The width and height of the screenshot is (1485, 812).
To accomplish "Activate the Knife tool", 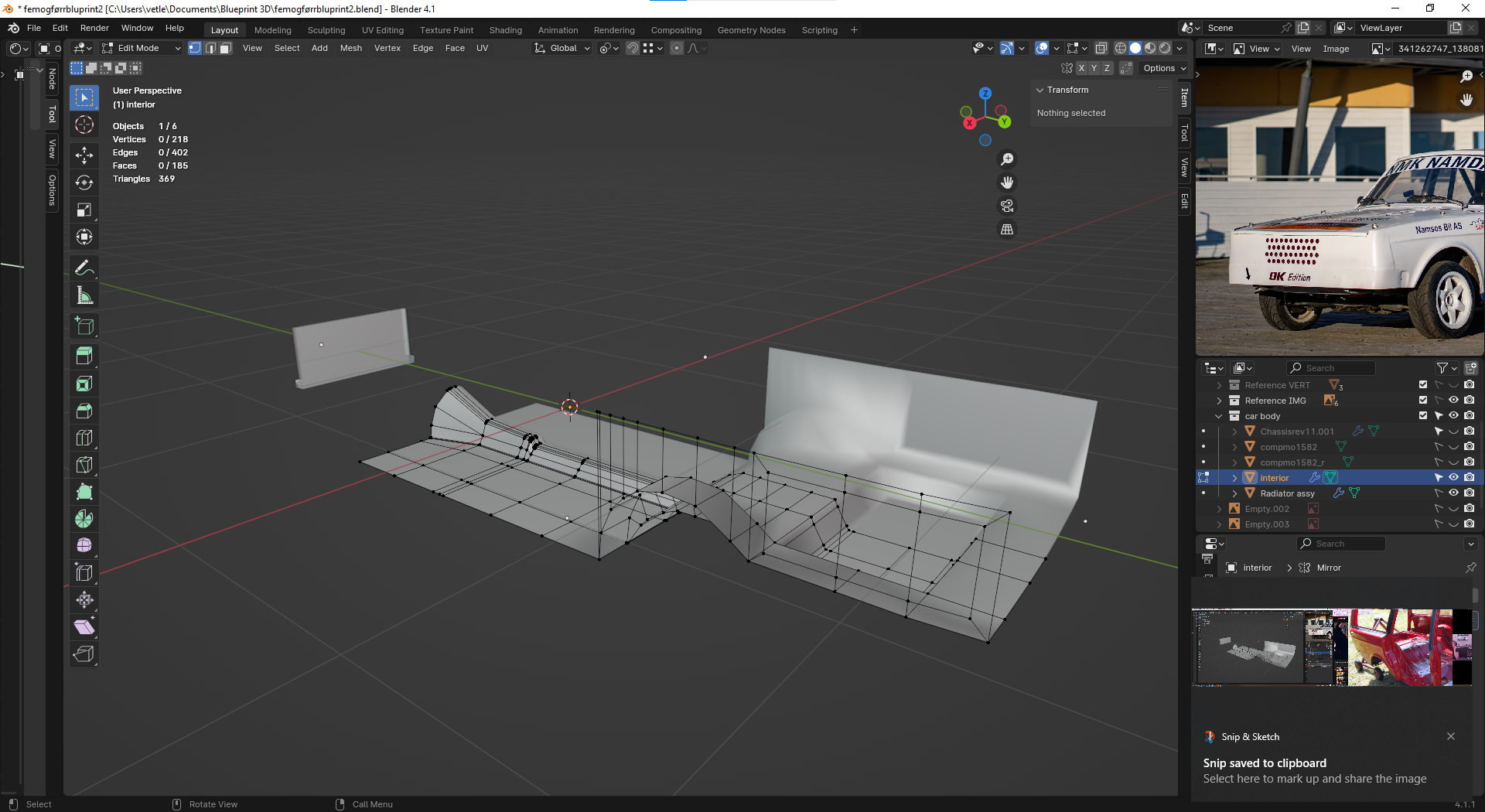I will click(84, 465).
